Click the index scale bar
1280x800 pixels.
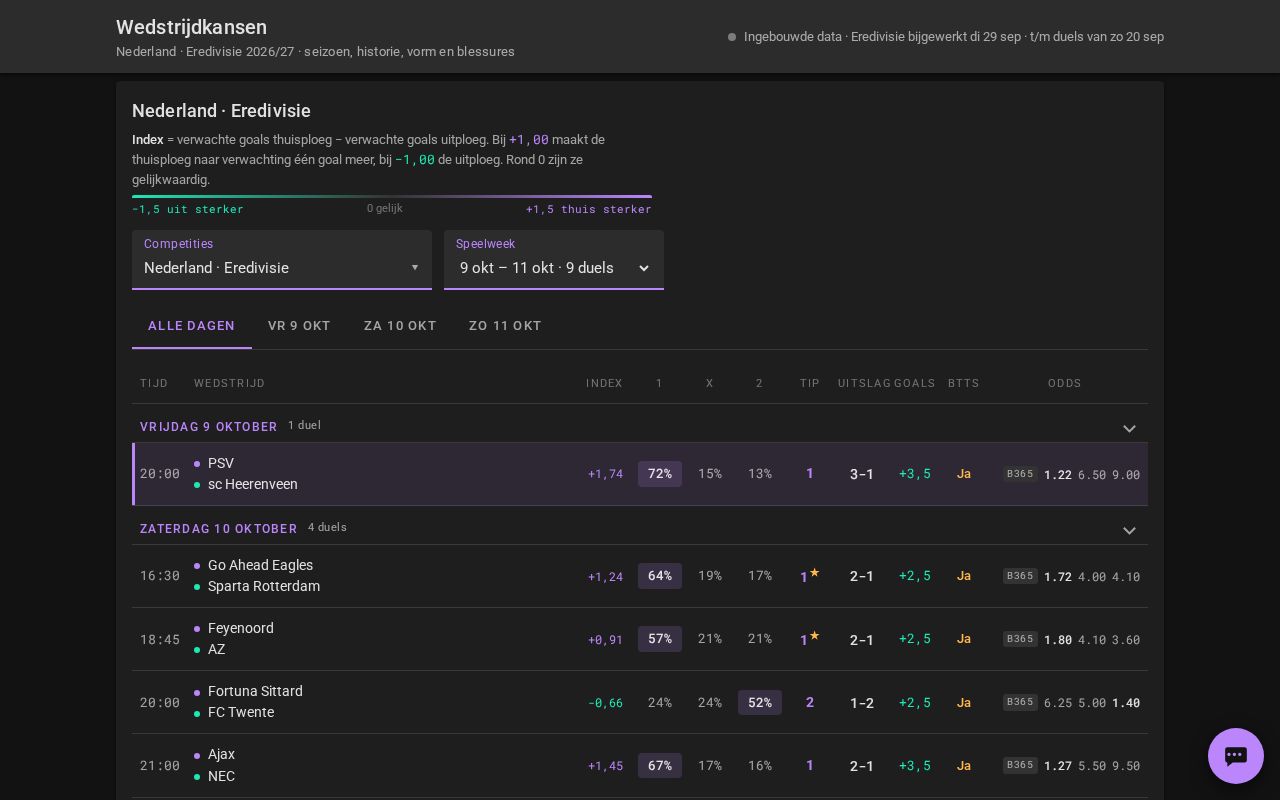point(392,197)
